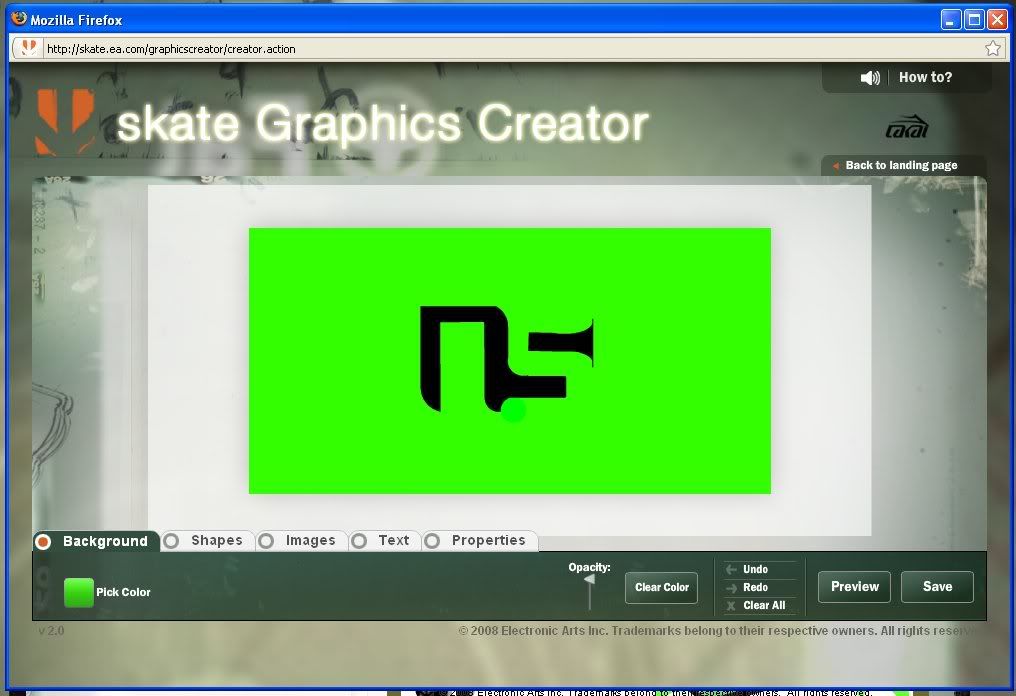Bookmark page with the star icon
The width and height of the screenshot is (1016, 696).
tap(993, 48)
